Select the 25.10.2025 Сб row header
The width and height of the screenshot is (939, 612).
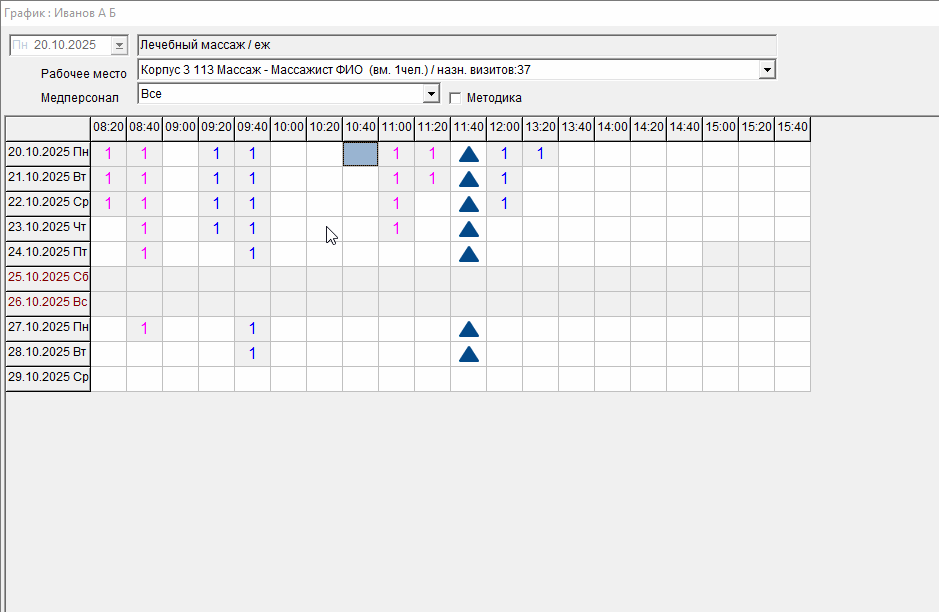coord(48,279)
